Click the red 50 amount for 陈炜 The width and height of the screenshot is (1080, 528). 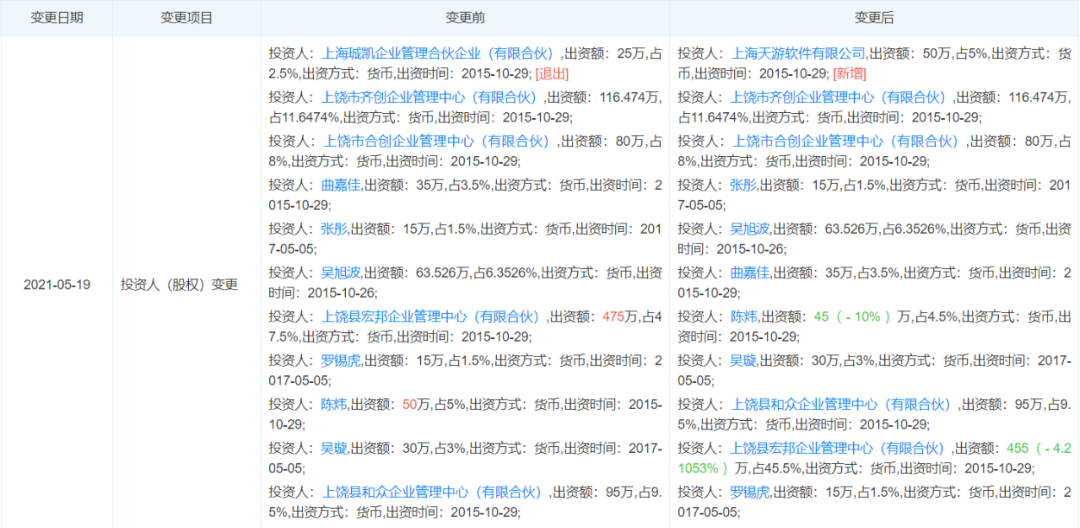(410, 405)
